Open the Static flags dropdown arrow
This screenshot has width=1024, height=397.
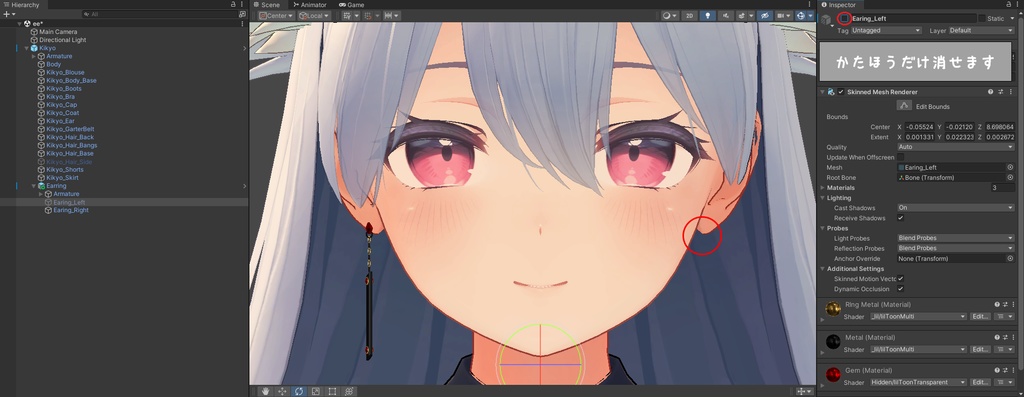[1012, 19]
